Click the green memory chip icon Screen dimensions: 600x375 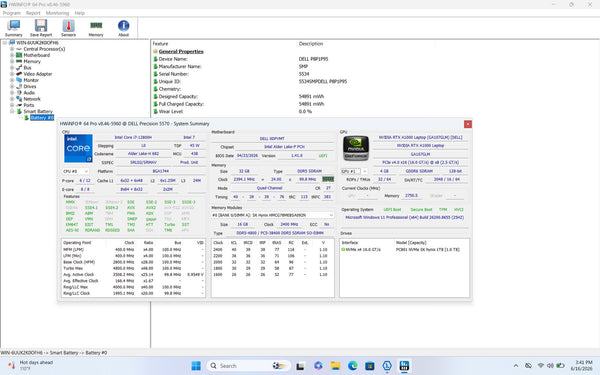pos(328,179)
